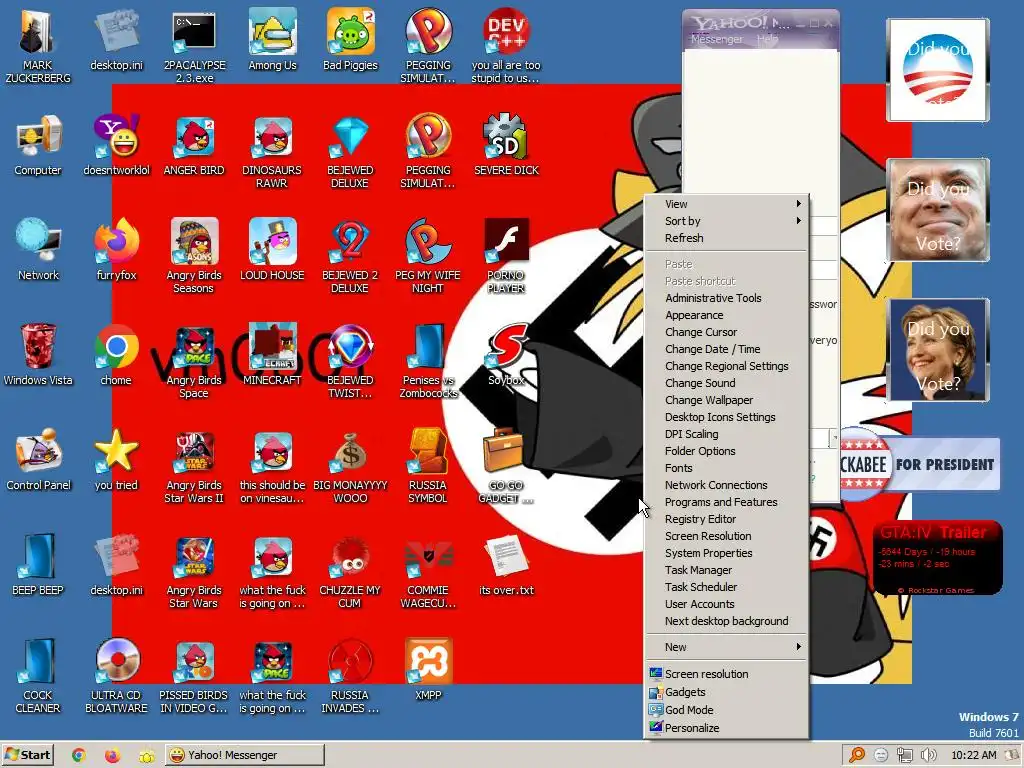1024x768 pixels.
Task: Click the volume speaker tray icon
Action: 928,755
